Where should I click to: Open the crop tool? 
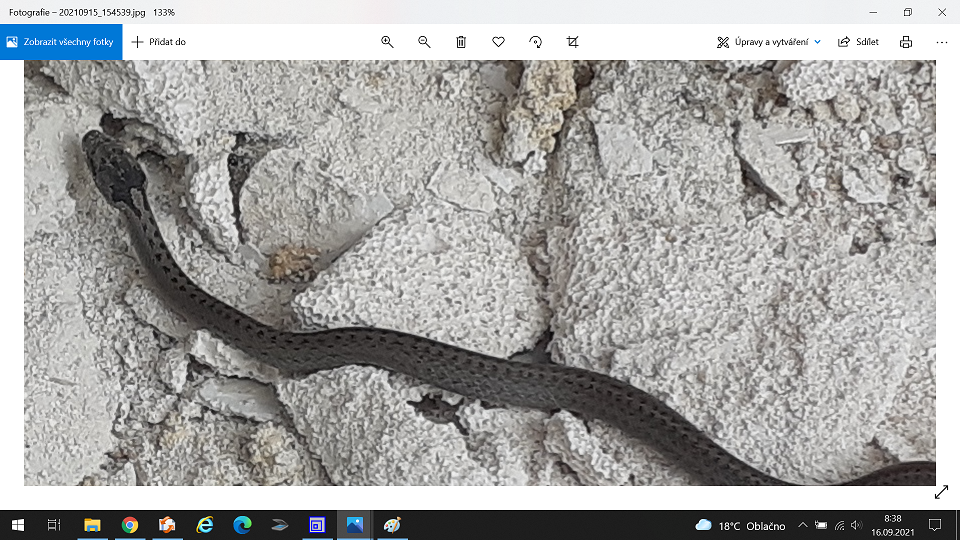(572, 42)
